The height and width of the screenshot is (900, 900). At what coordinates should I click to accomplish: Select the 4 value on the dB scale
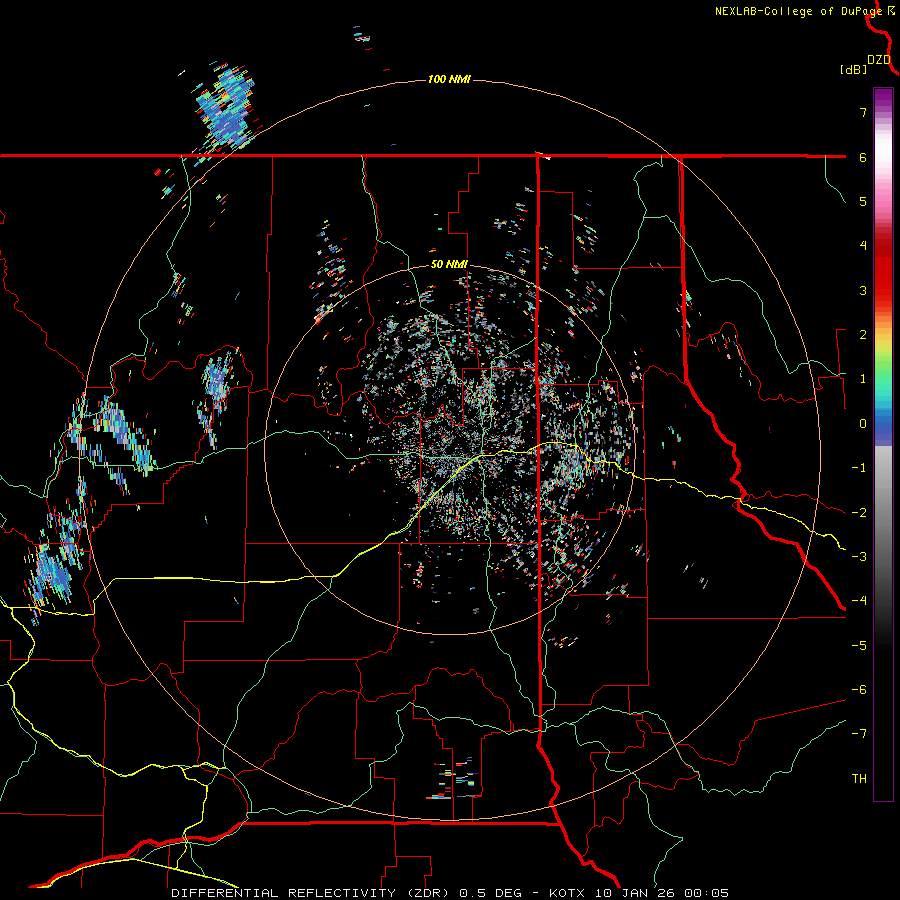click(x=863, y=246)
